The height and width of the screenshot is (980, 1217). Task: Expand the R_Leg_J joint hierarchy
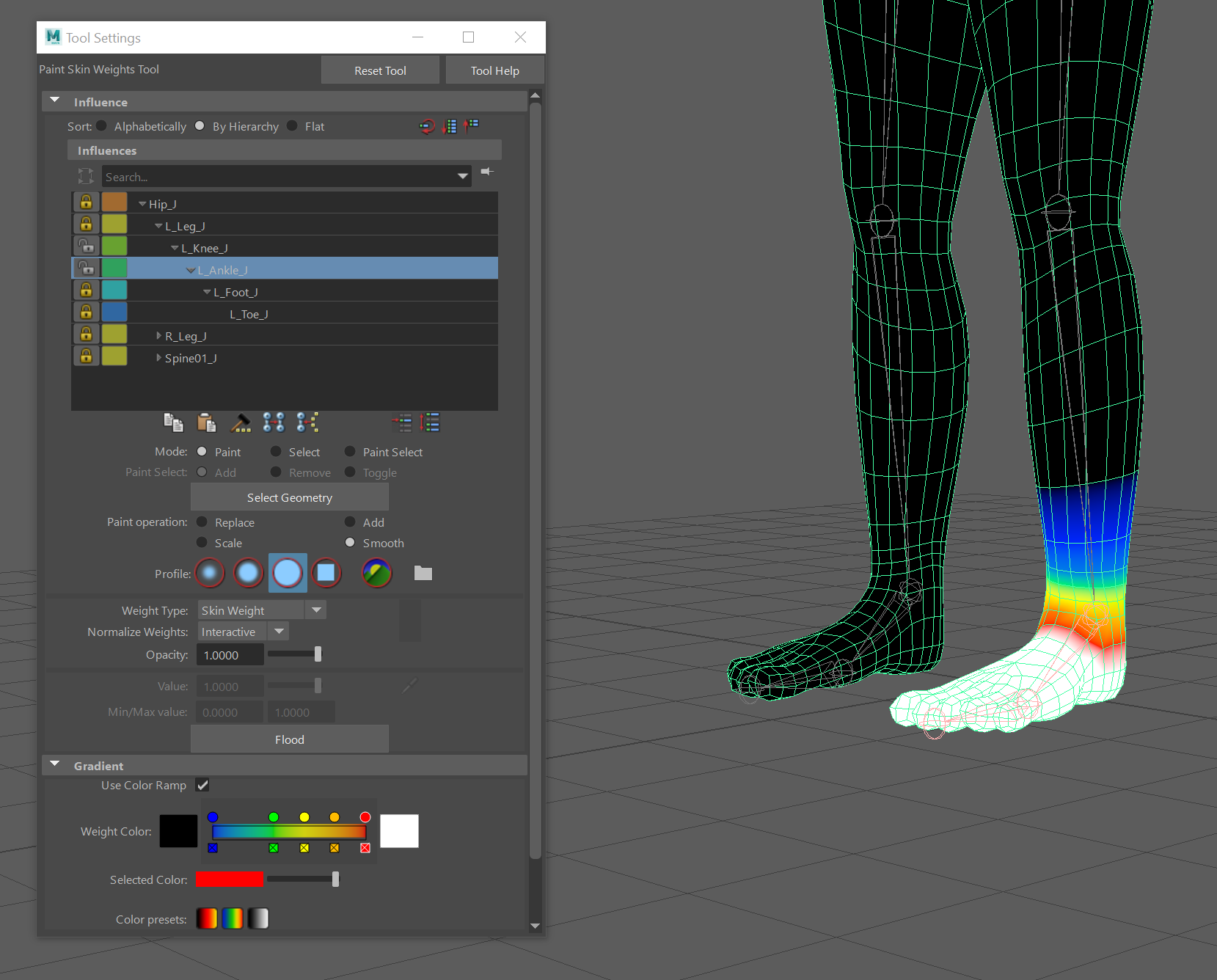pyautogui.click(x=159, y=336)
